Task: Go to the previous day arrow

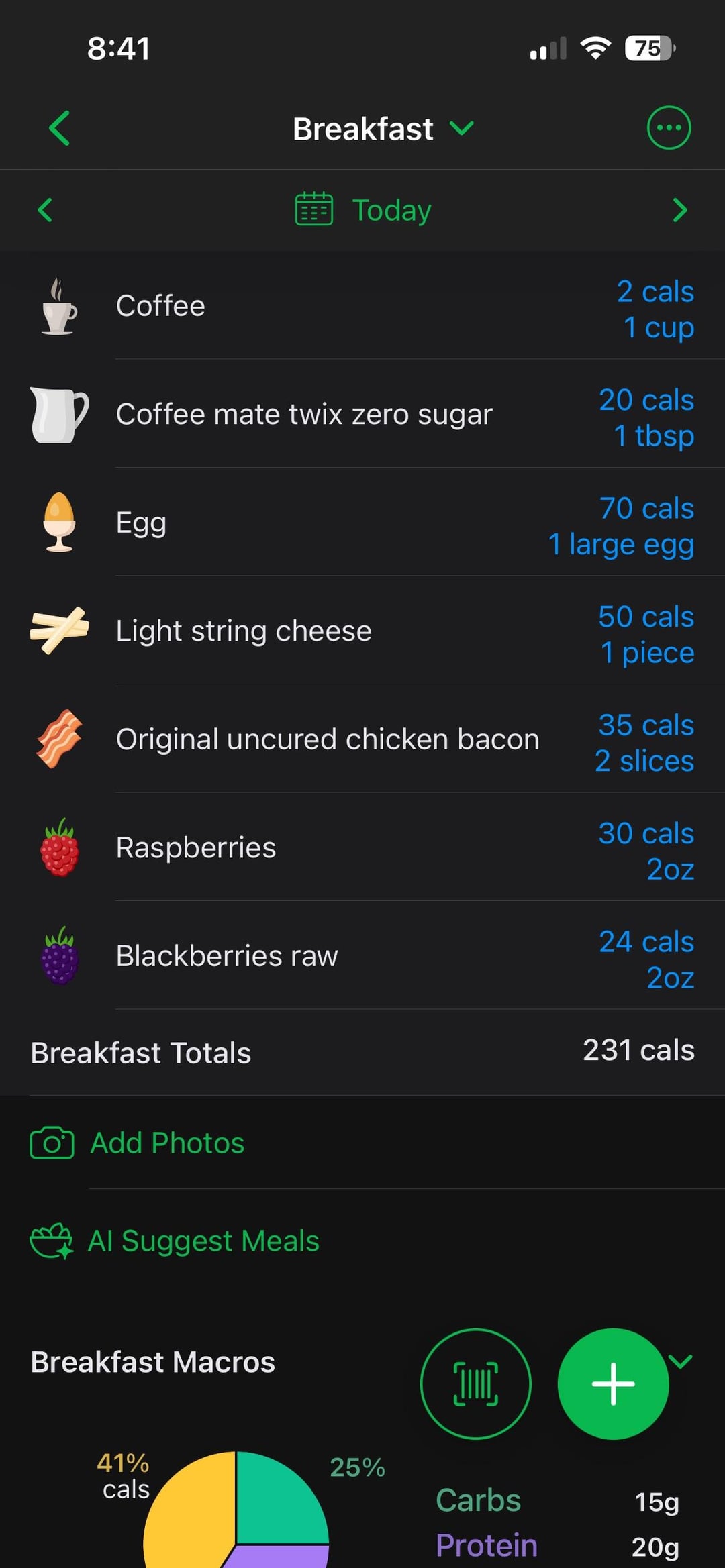Action: (x=45, y=210)
